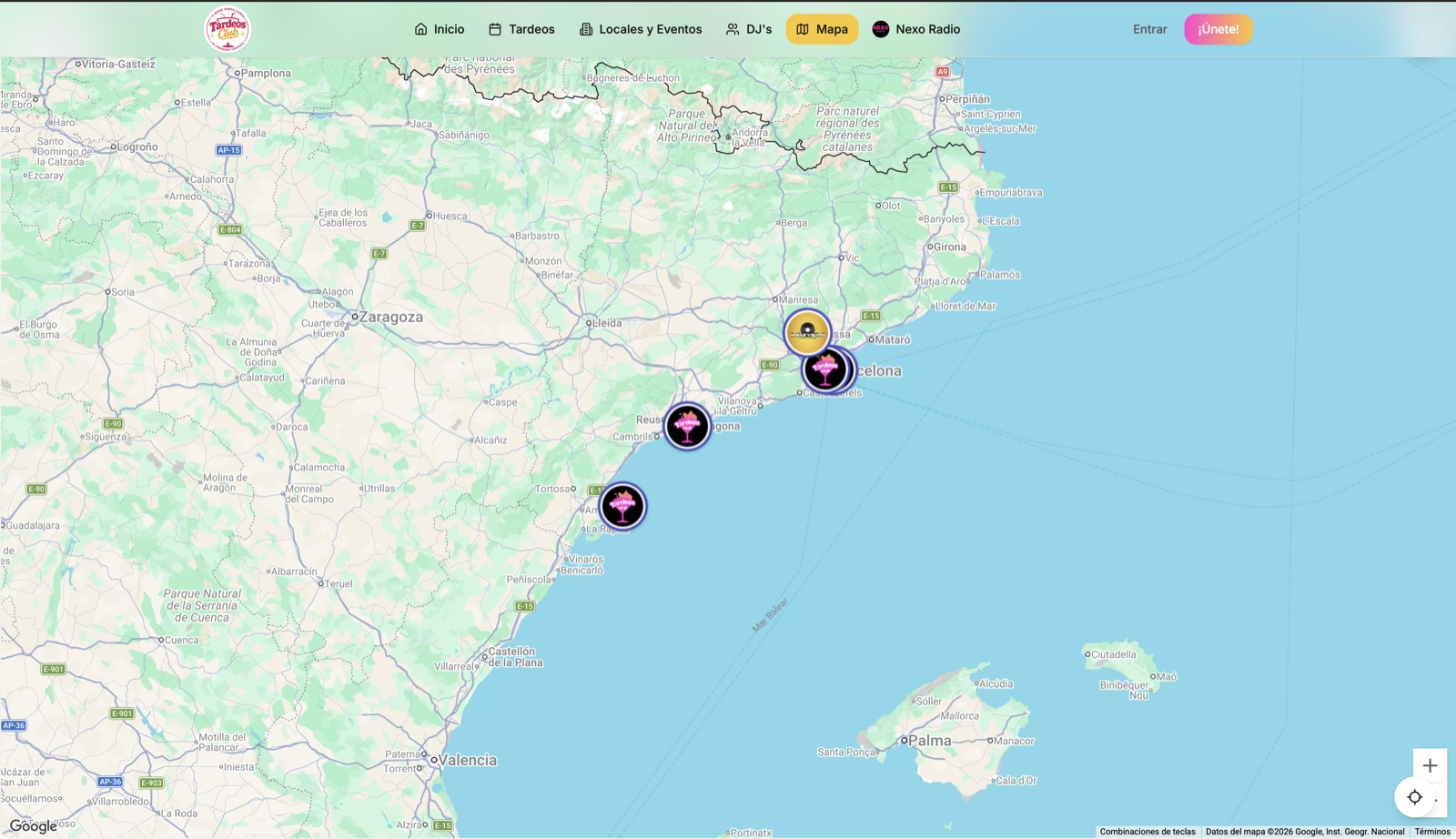Click the Zaragoza city label
The width and height of the screenshot is (1456, 839).
pyautogui.click(x=390, y=318)
